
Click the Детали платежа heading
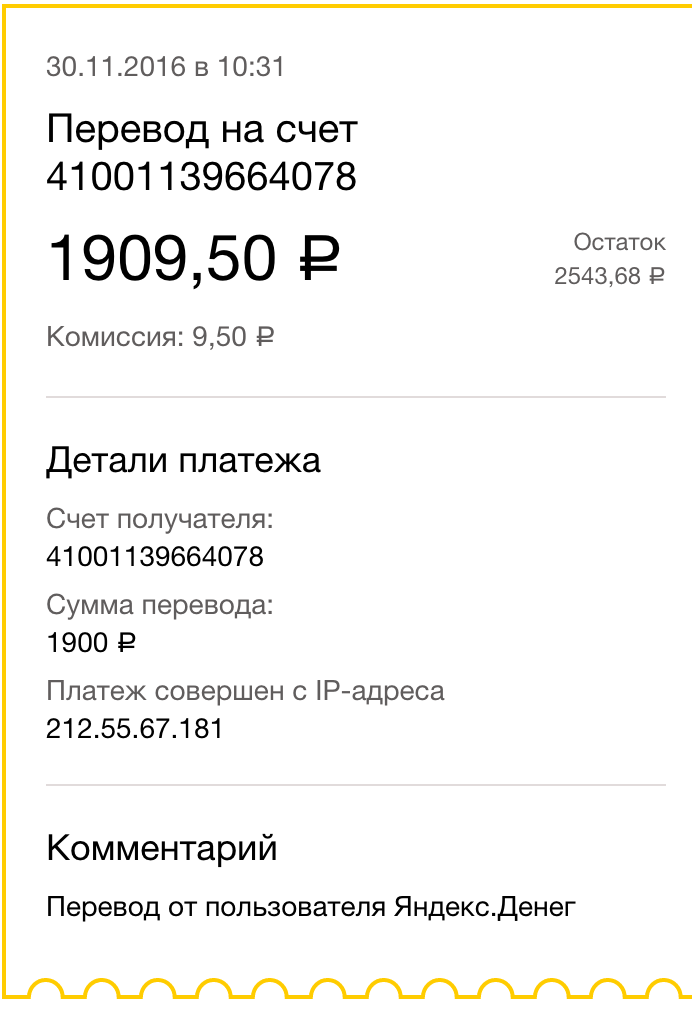coord(184,461)
